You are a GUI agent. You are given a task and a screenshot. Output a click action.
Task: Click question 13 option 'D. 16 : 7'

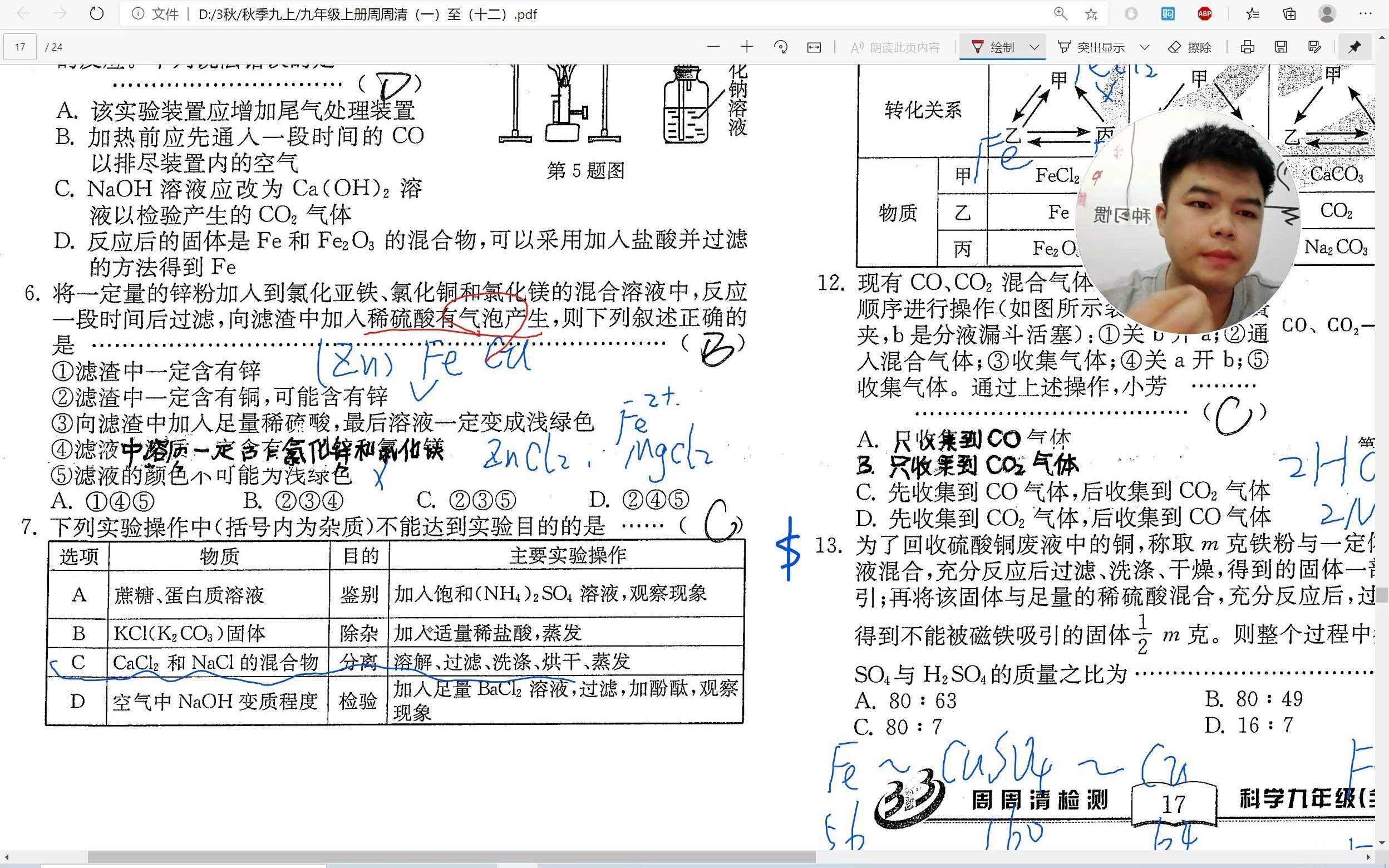pyautogui.click(x=1249, y=726)
